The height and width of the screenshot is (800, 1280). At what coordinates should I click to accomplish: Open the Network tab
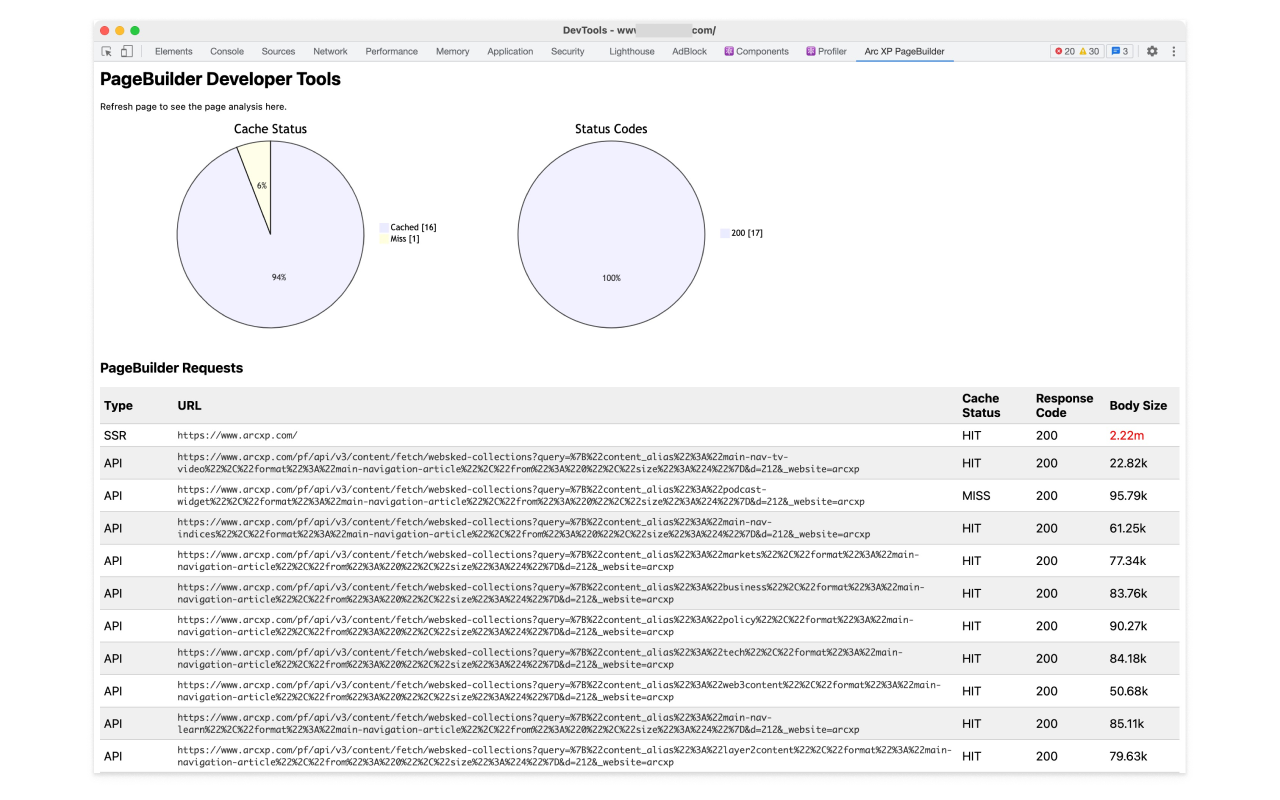coord(330,51)
